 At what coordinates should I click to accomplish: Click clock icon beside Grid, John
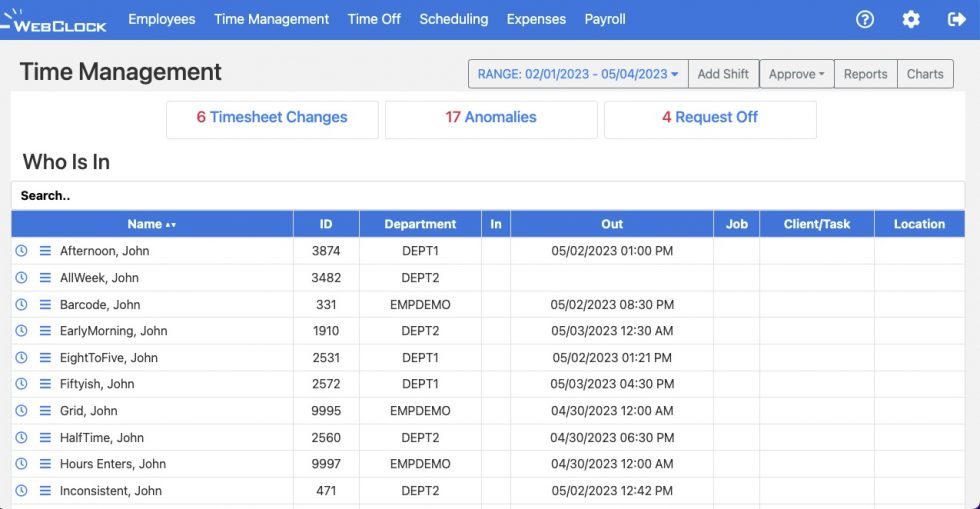pos(21,411)
